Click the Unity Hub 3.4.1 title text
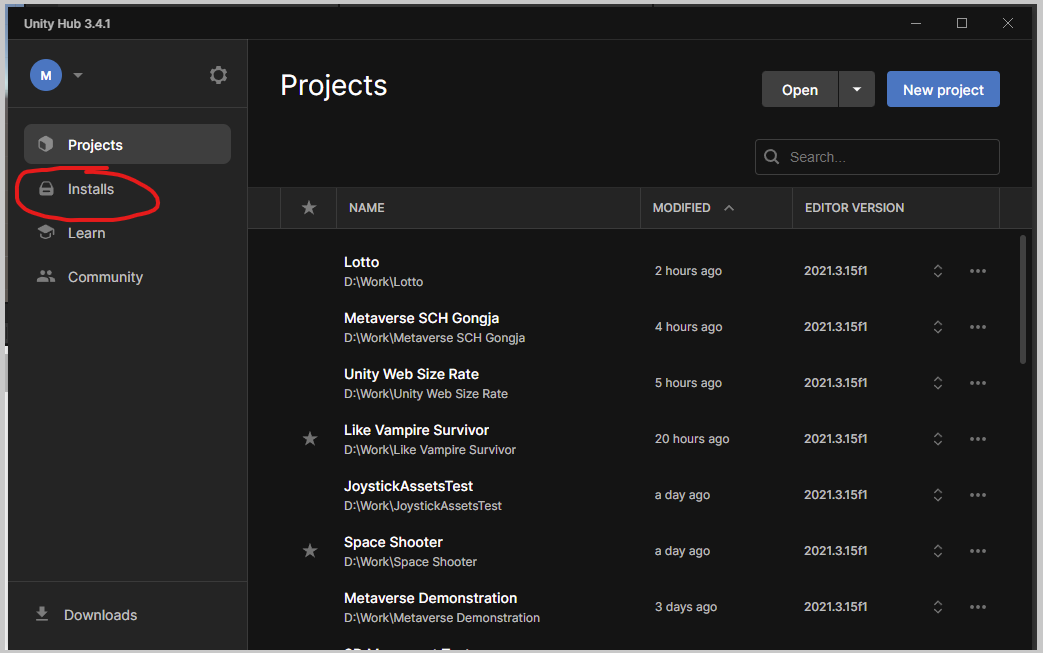1043x653 pixels. point(67,23)
